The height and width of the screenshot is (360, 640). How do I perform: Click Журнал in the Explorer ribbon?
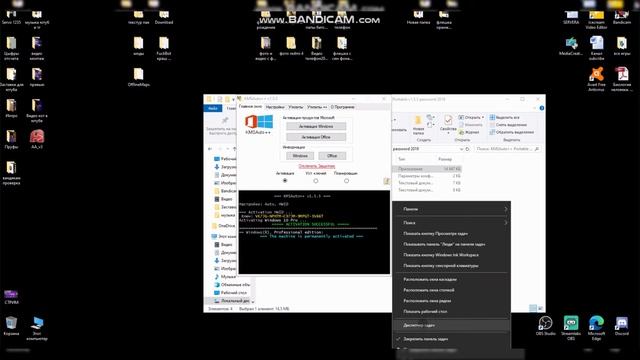(x=469, y=132)
